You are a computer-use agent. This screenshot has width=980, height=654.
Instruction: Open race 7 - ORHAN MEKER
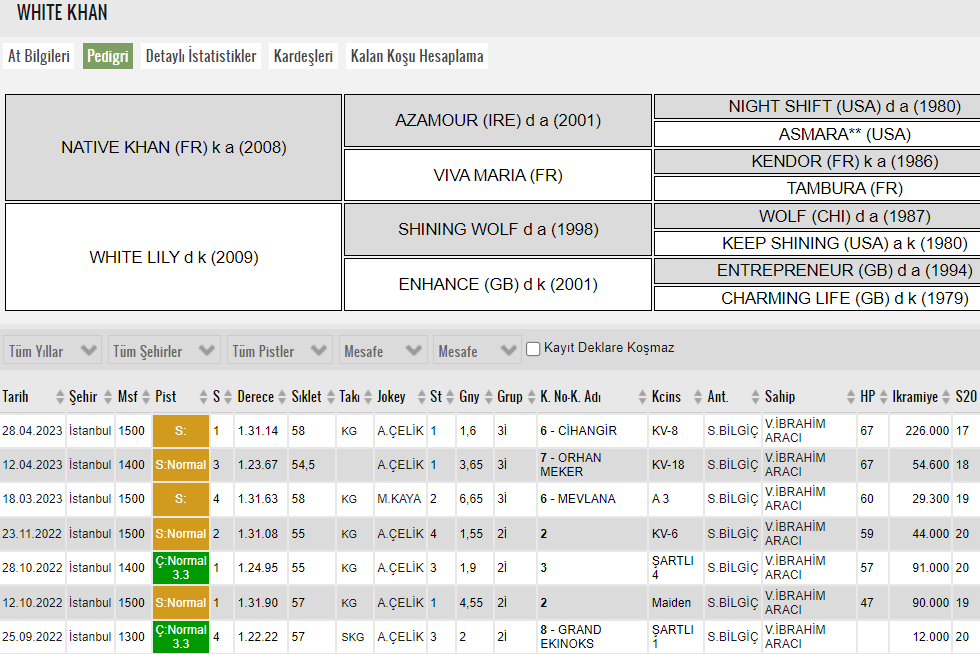point(571,465)
